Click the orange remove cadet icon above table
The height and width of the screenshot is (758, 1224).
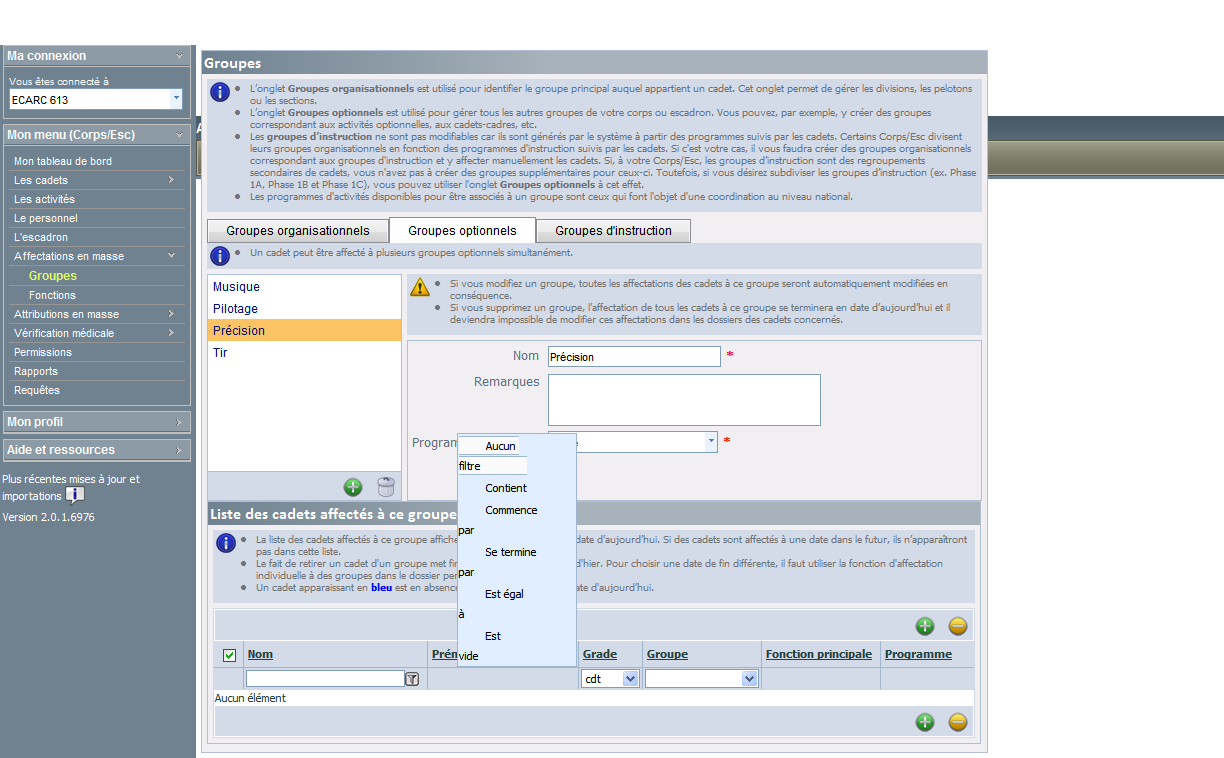(x=958, y=626)
